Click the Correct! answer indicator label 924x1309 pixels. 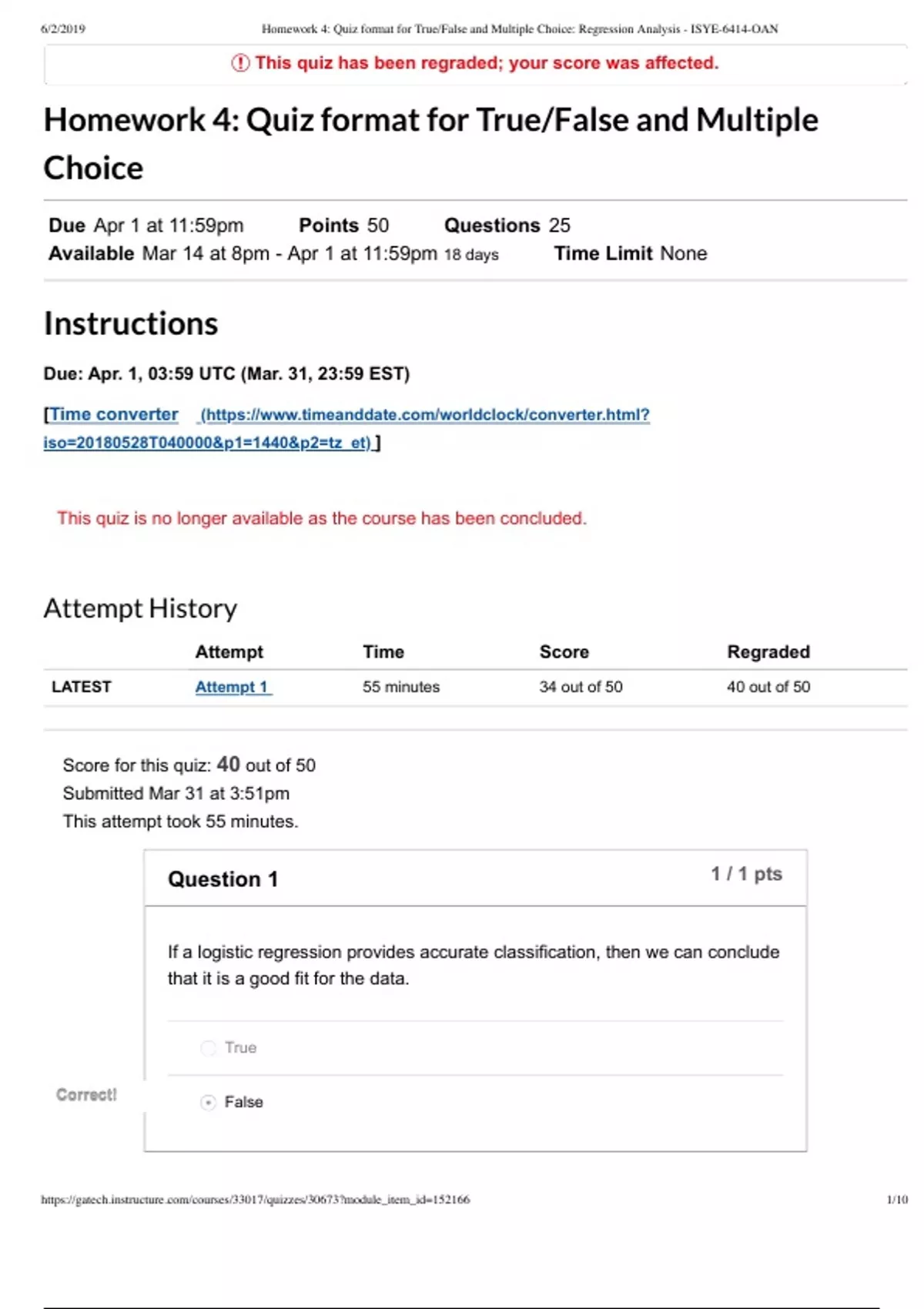coord(86,1095)
